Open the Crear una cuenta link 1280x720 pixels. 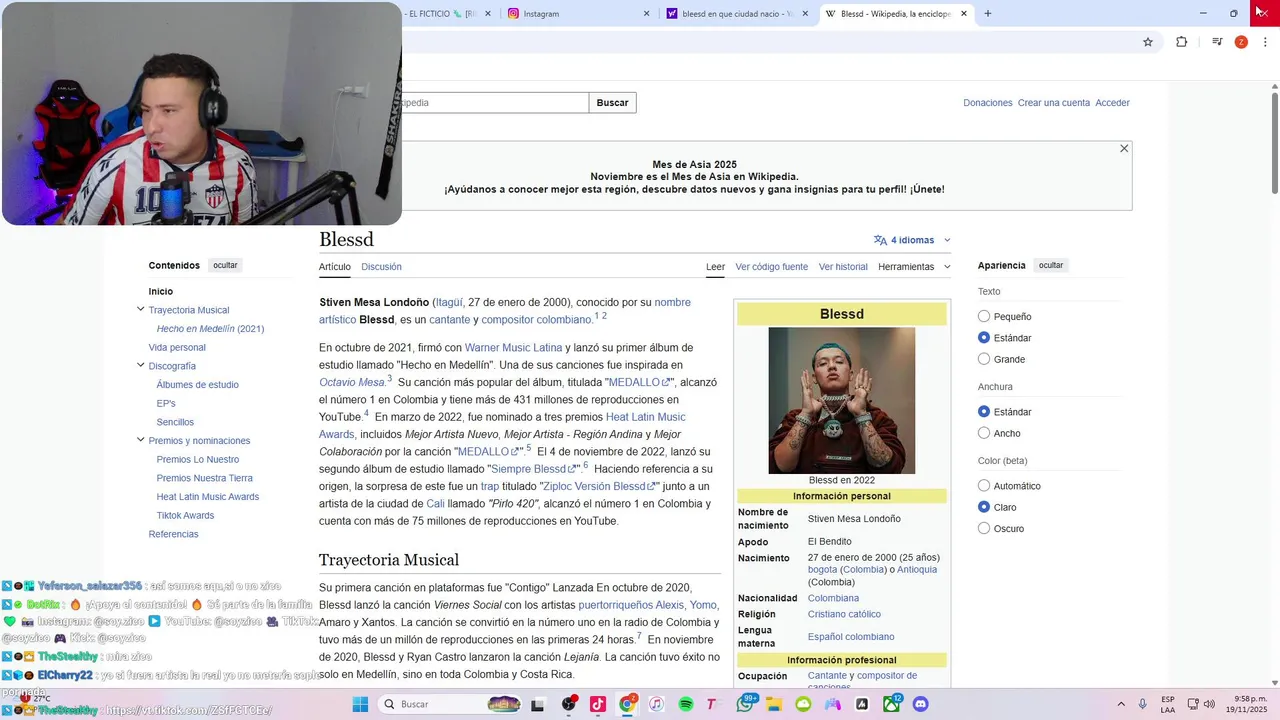(x=1054, y=103)
